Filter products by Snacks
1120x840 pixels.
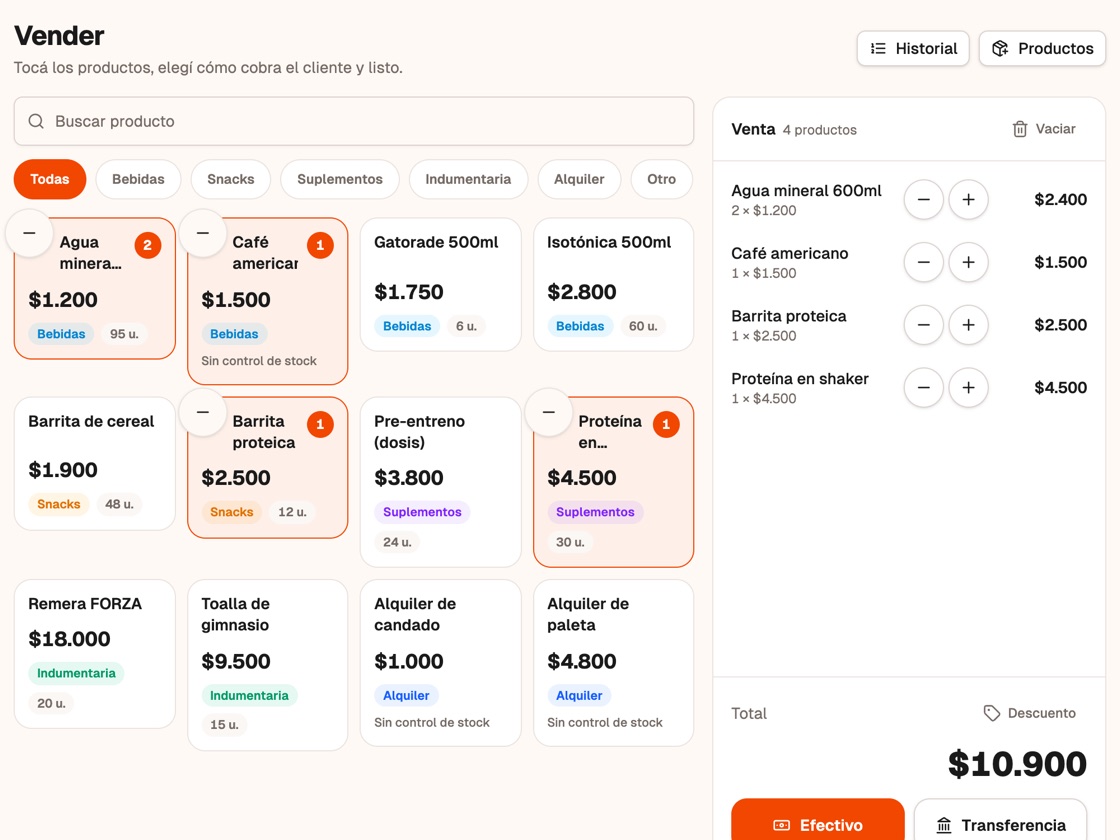[x=231, y=179]
